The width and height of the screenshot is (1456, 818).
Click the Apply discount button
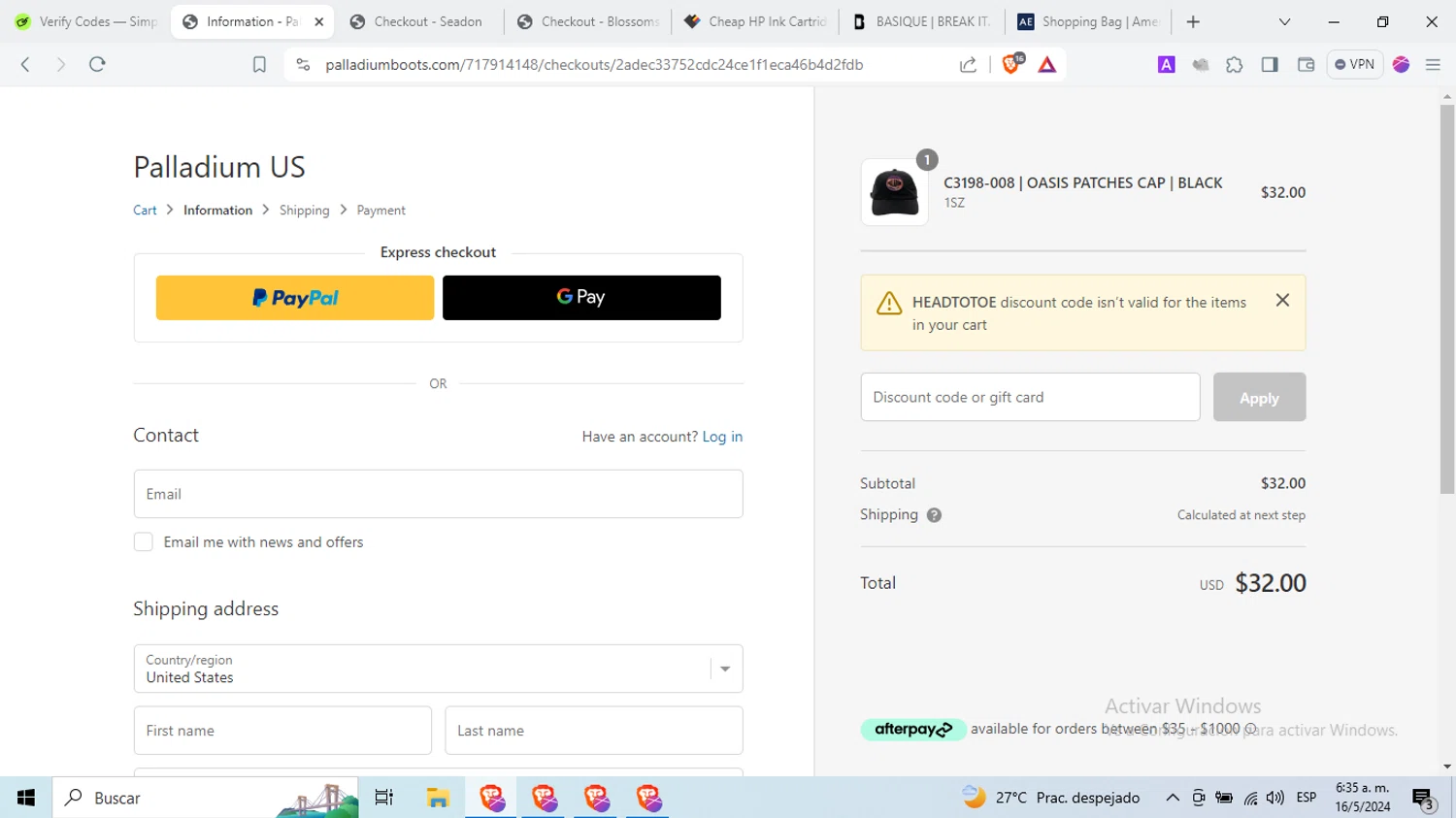coord(1259,397)
